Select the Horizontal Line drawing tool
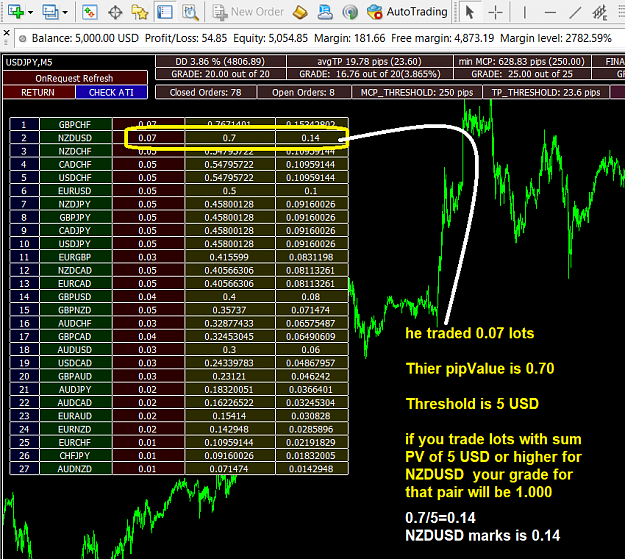 pos(550,12)
